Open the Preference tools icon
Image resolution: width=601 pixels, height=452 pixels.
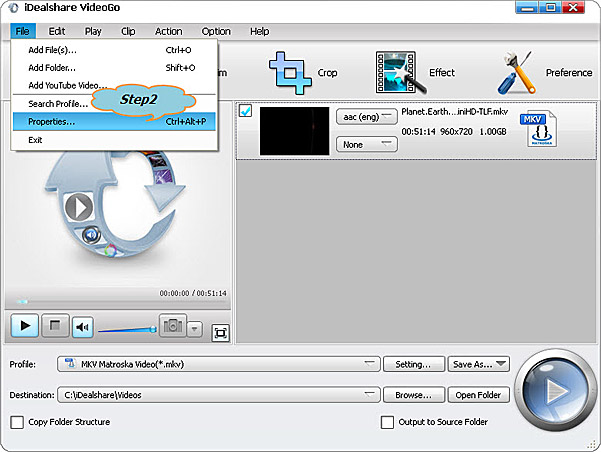(x=516, y=72)
